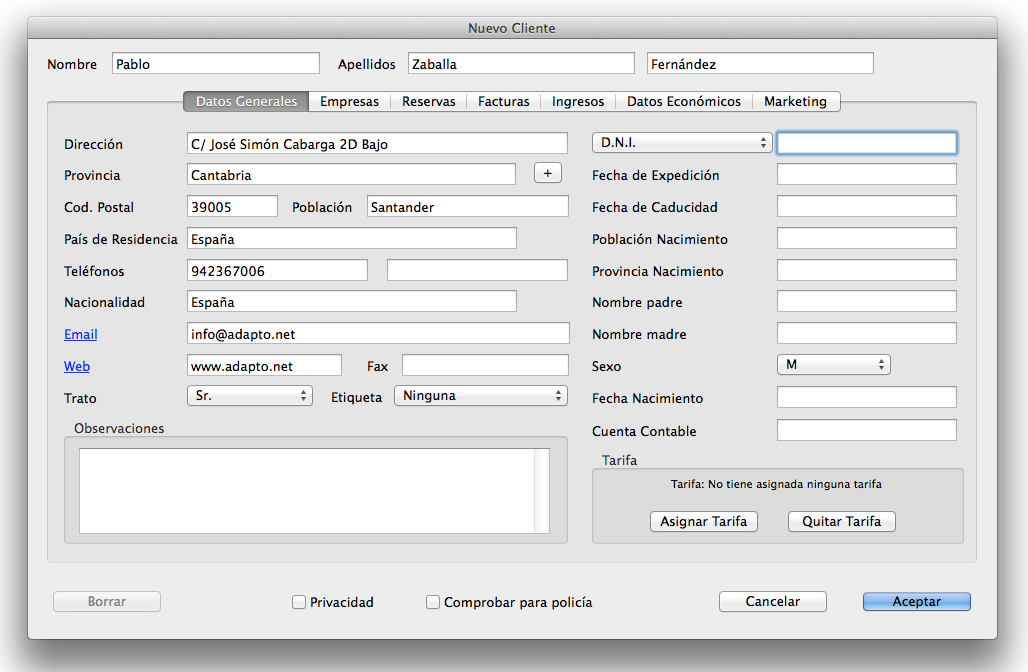
Task: Check Comprobar para policía option
Action: tap(433, 602)
